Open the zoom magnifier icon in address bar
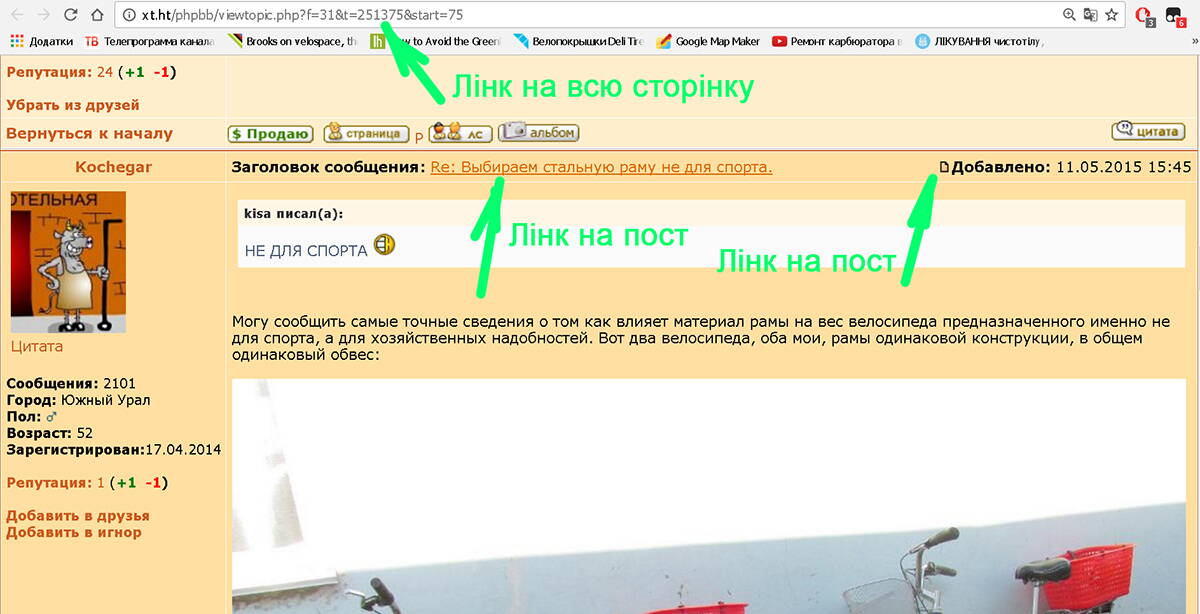Screen dimensions: 1200x614 pos(1069,15)
